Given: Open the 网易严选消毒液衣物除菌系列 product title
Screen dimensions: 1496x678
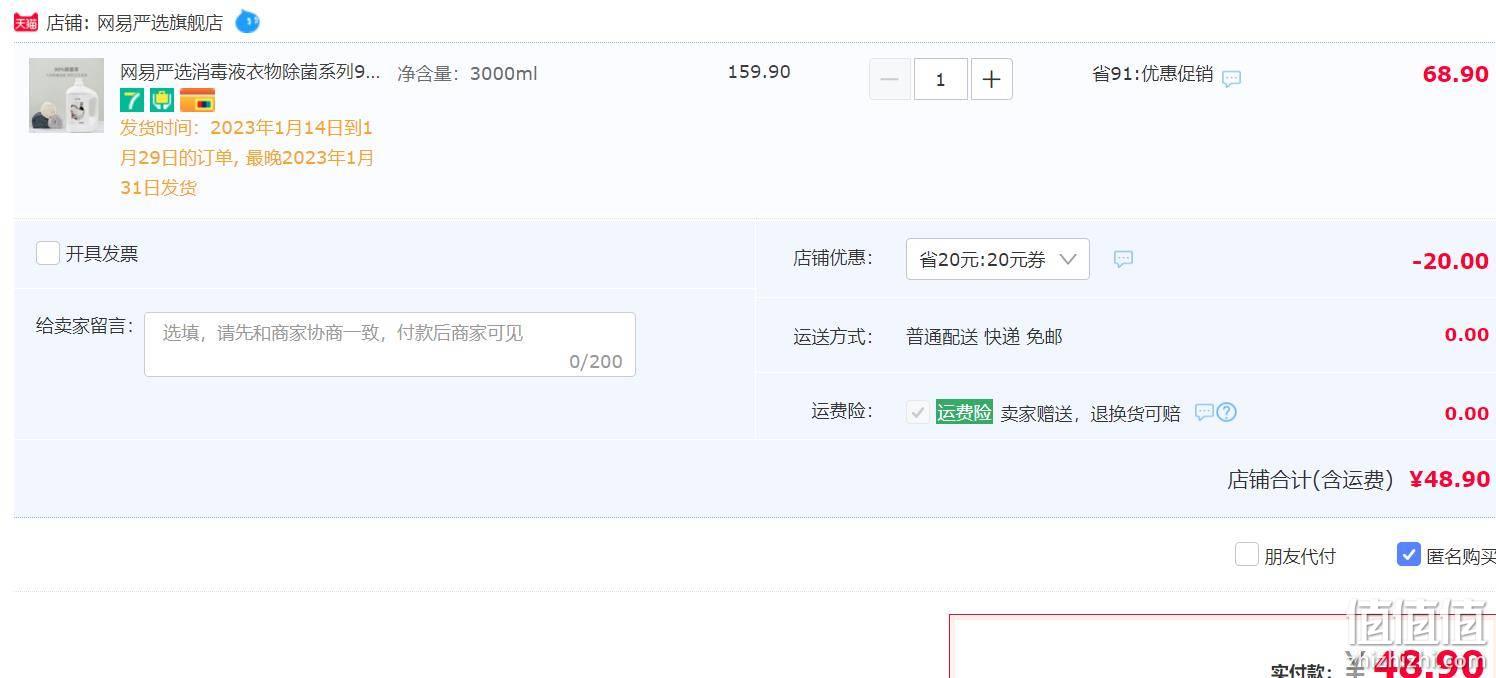Looking at the screenshot, I should click(x=250, y=72).
